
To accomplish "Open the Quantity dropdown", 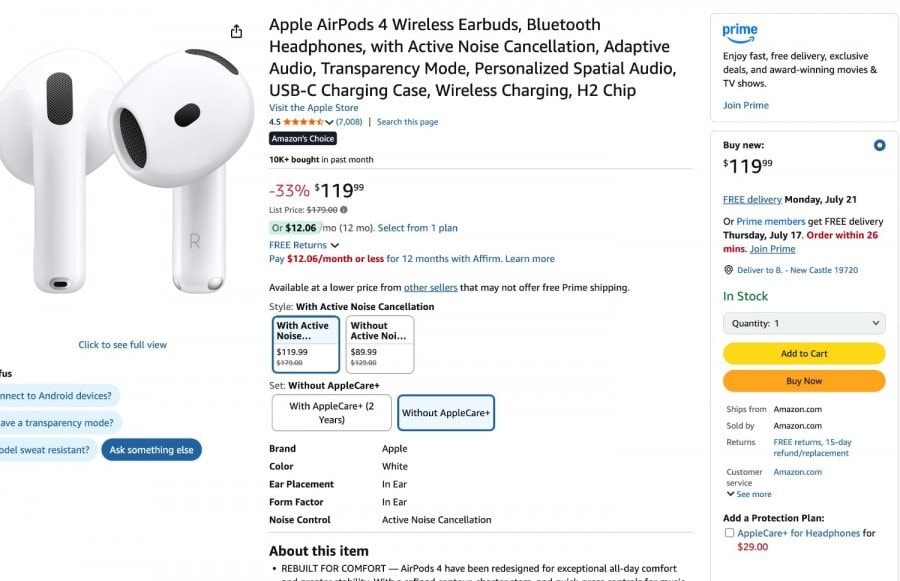I will coord(804,323).
